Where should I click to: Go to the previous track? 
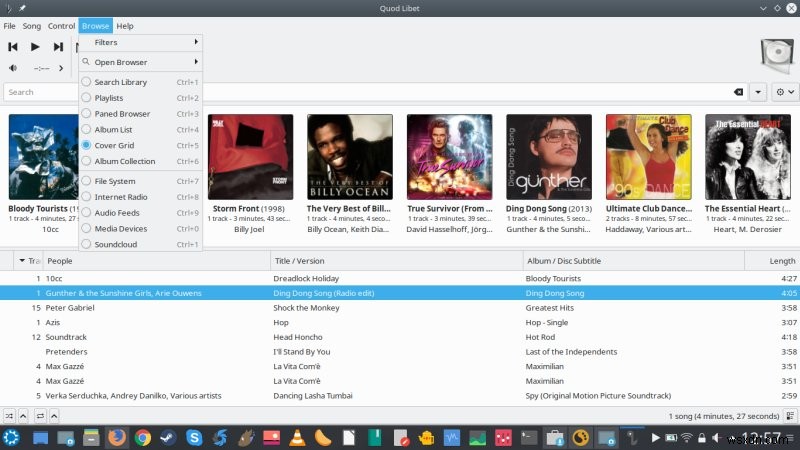[x=13, y=47]
